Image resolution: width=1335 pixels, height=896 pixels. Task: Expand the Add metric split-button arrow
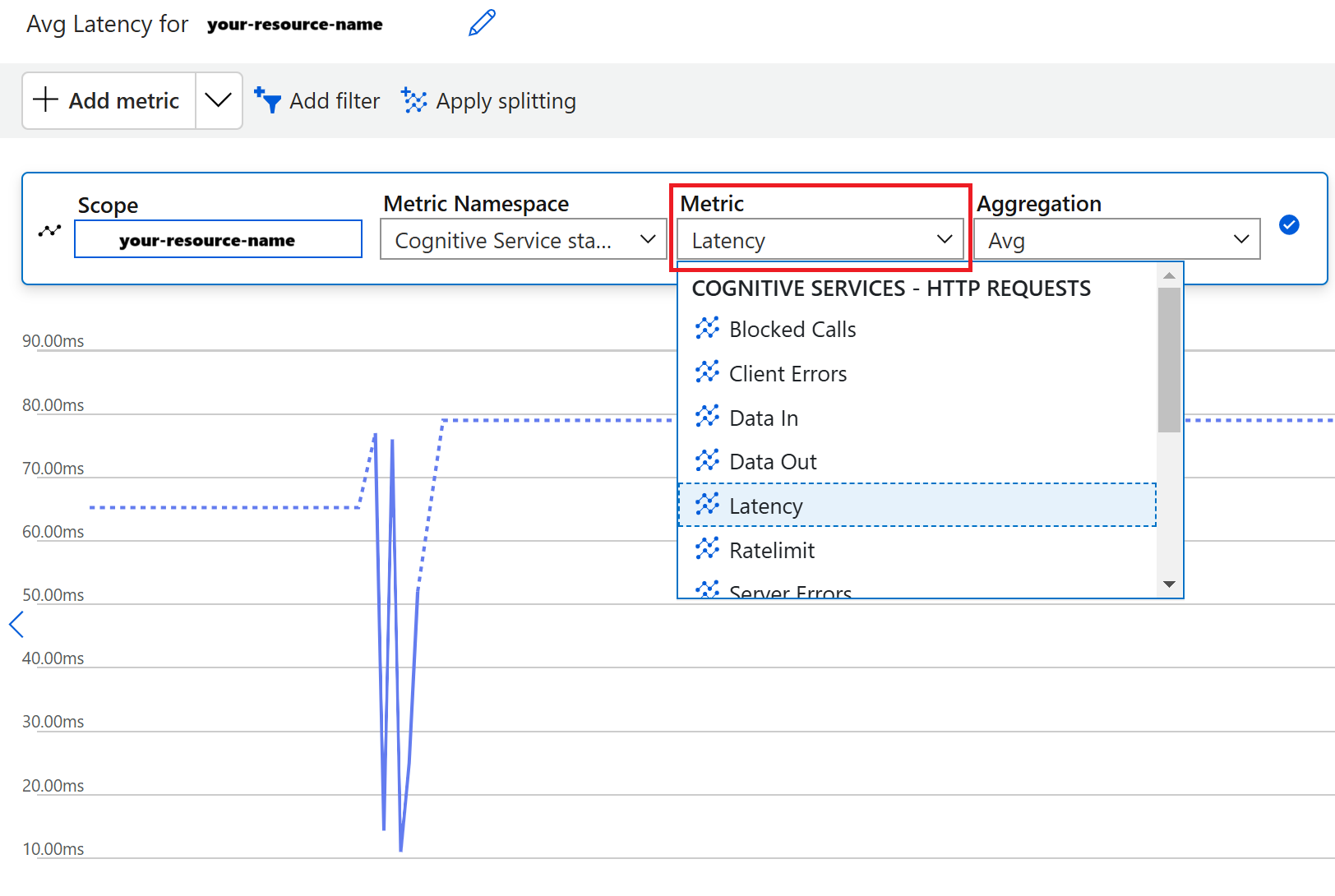(x=218, y=100)
